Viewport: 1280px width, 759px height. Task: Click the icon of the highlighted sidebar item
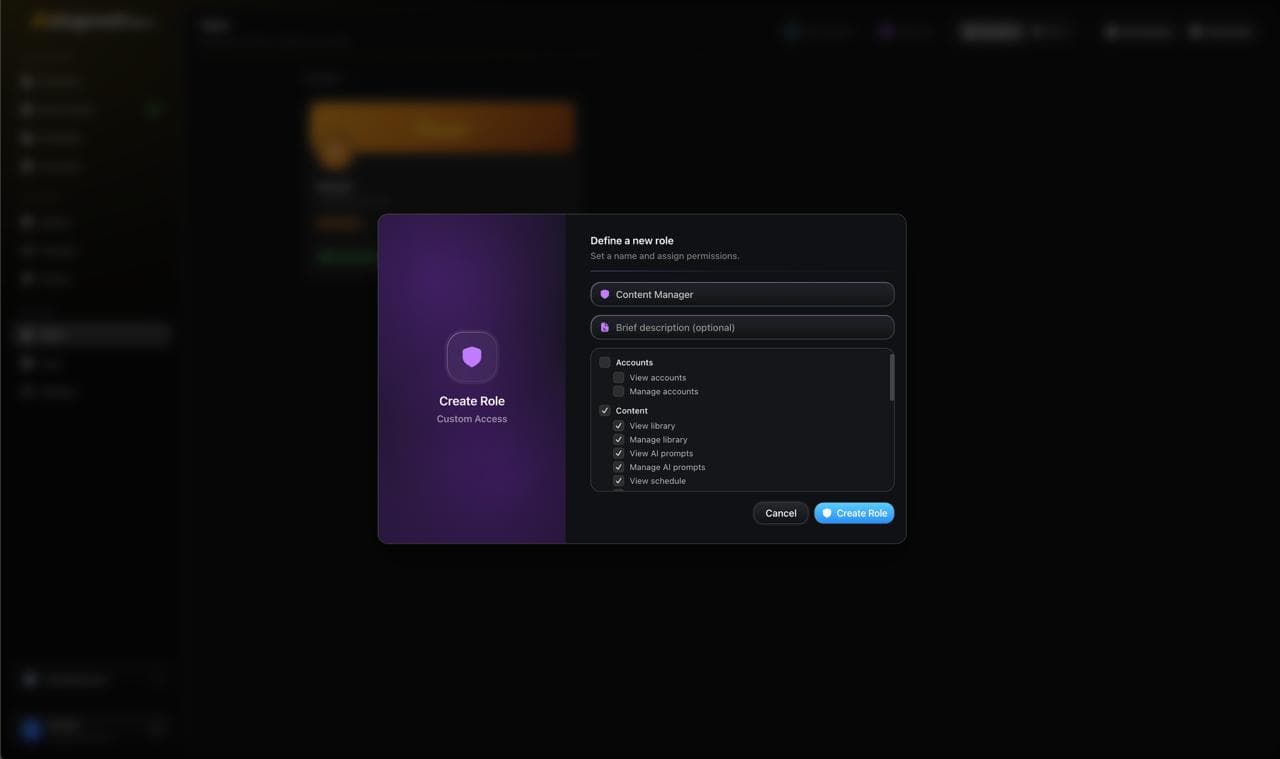click(x=29, y=334)
